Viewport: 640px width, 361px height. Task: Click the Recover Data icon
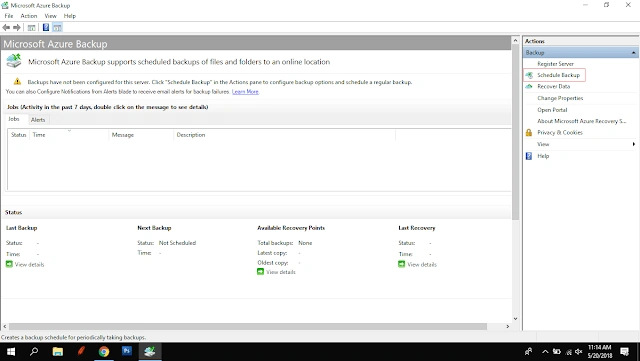point(529,87)
